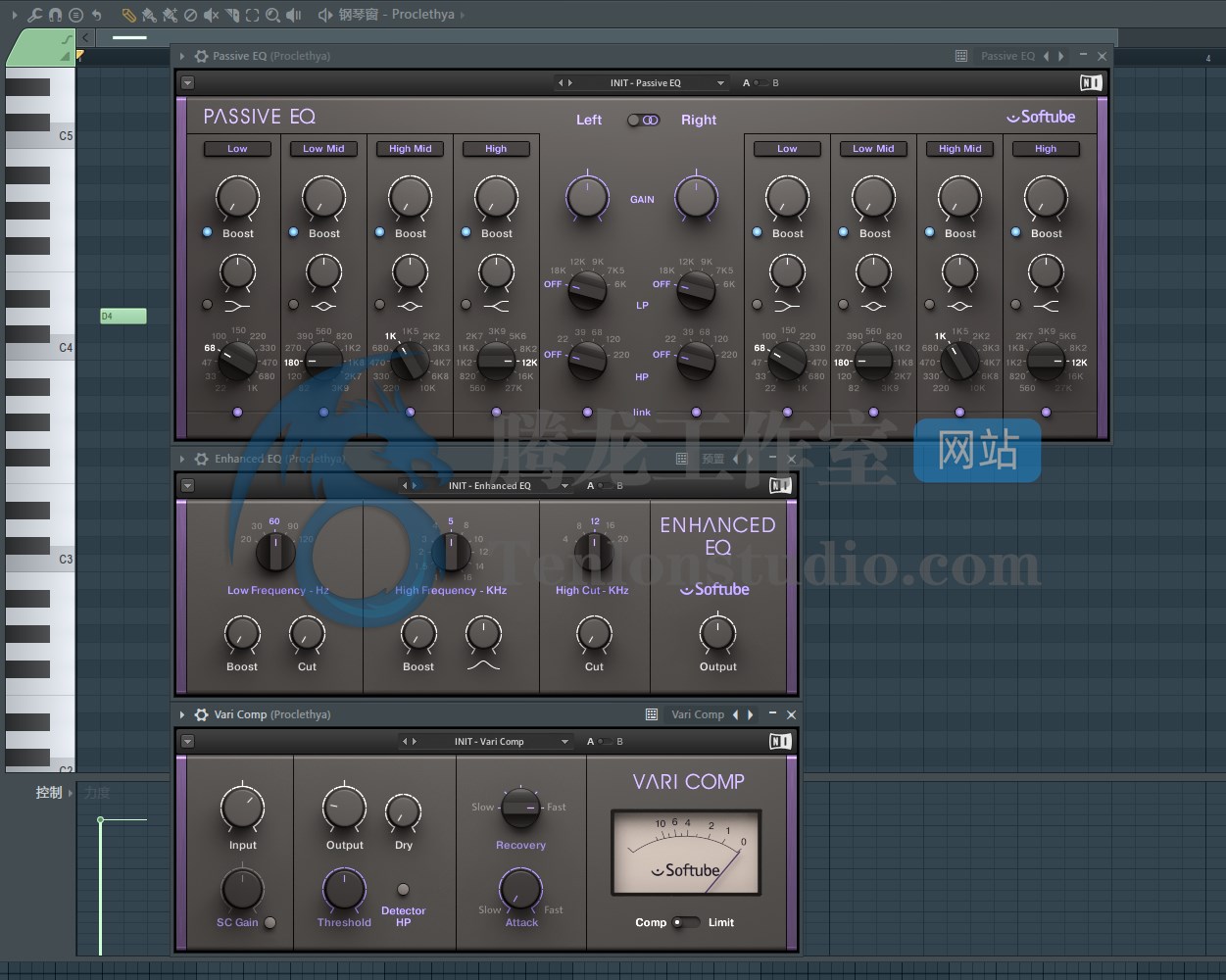The width and height of the screenshot is (1226, 980).
Task: Toggle Boost radio on left High Mid band
Action: 380,232
